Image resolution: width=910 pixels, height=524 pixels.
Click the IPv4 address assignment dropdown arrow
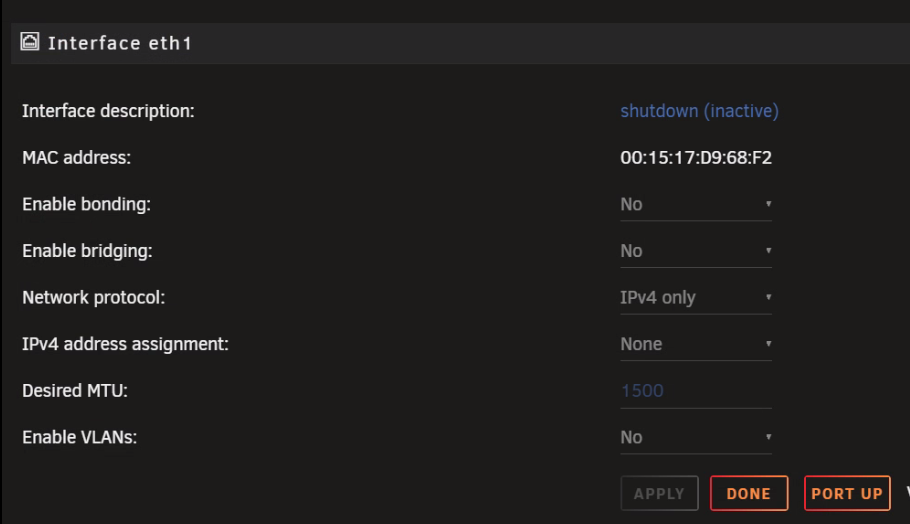pyautogui.click(x=768, y=344)
